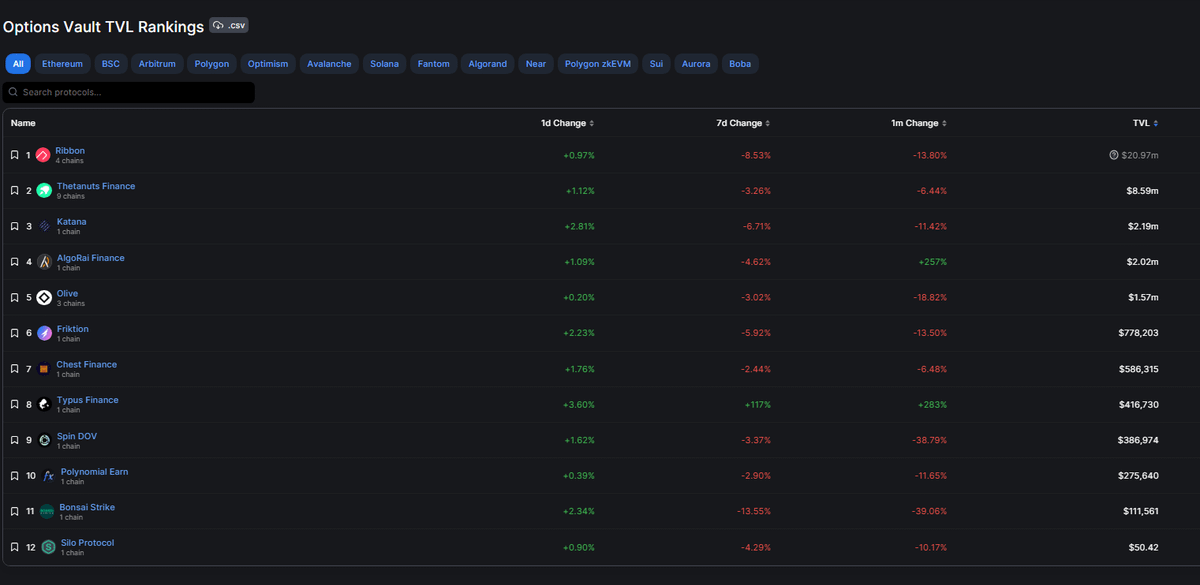Select the Polygon zkEVM chain filter
The image size is (1200, 585).
(x=598, y=64)
